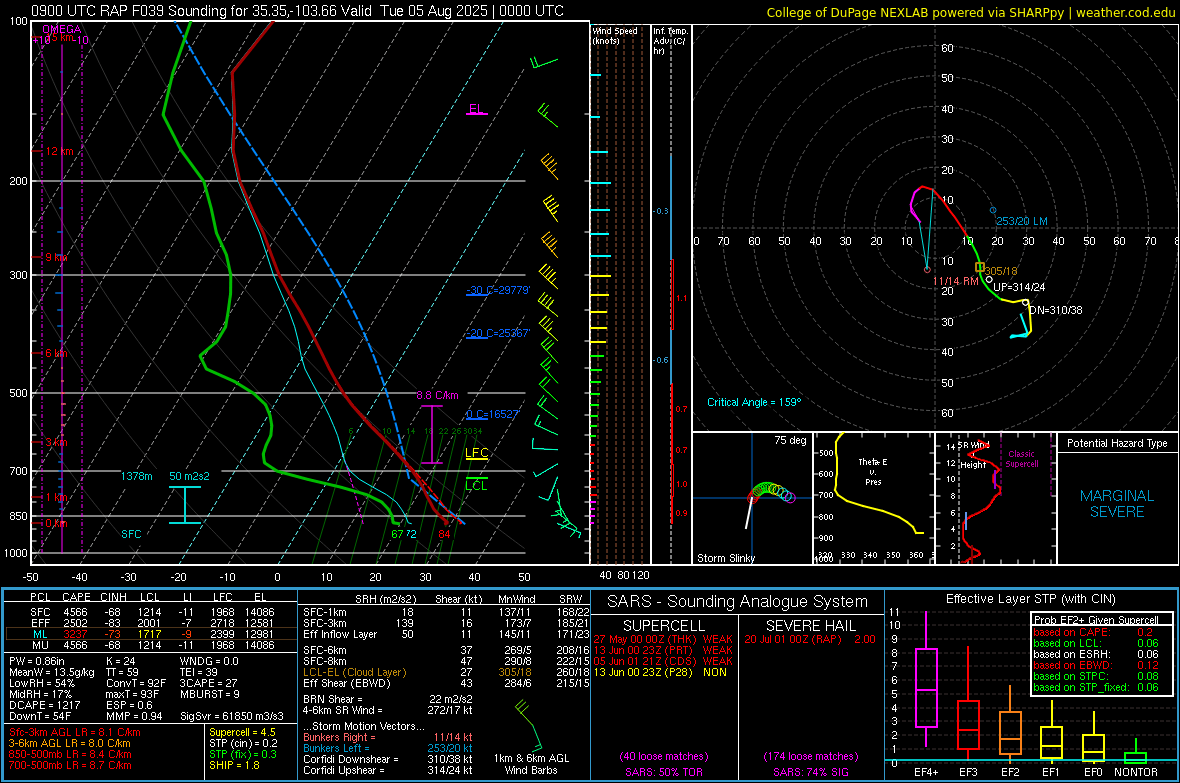Click the 8.8 C/km lapse rate label

437,395
